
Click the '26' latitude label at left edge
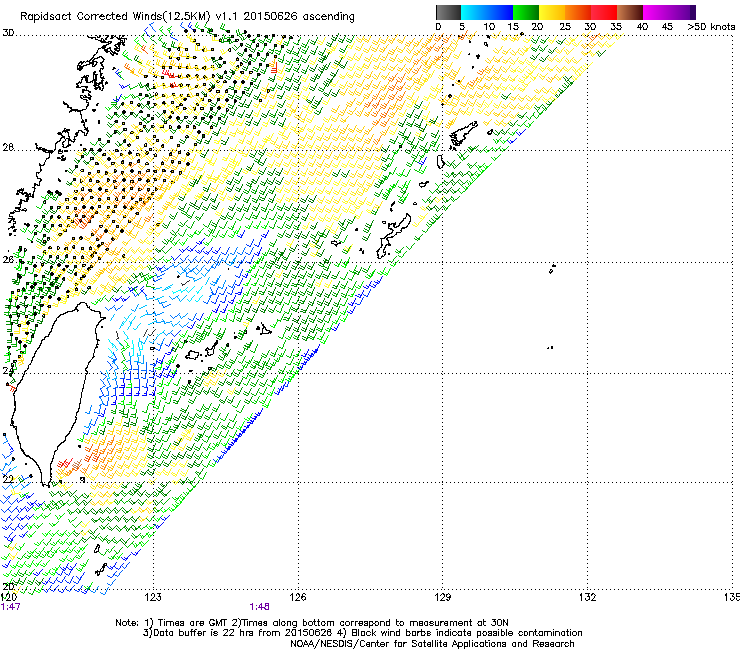click(8, 260)
